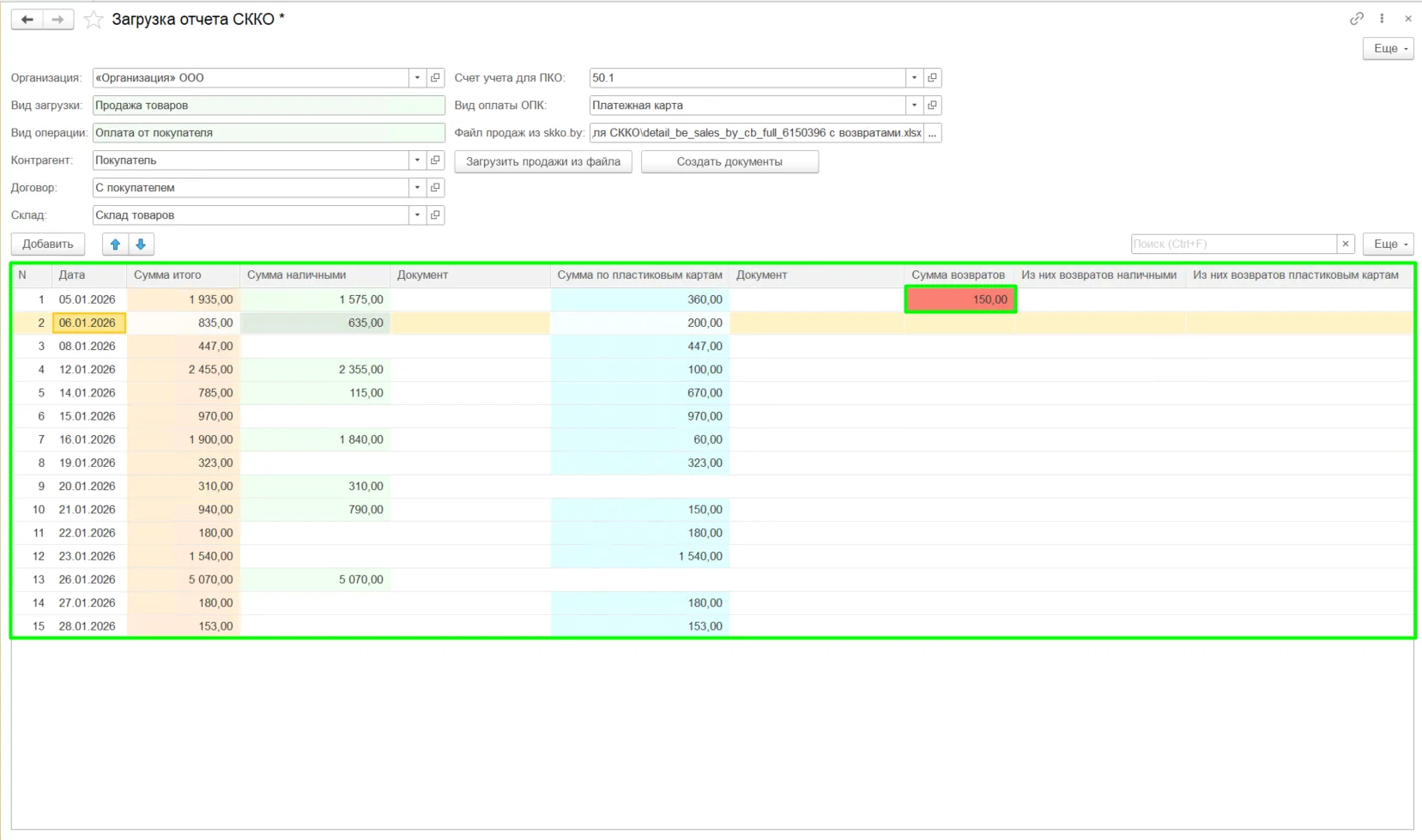Select cash amount 1 840,00 in row 7
The height and width of the screenshot is (840, 1422).
(x=315, y=439)
